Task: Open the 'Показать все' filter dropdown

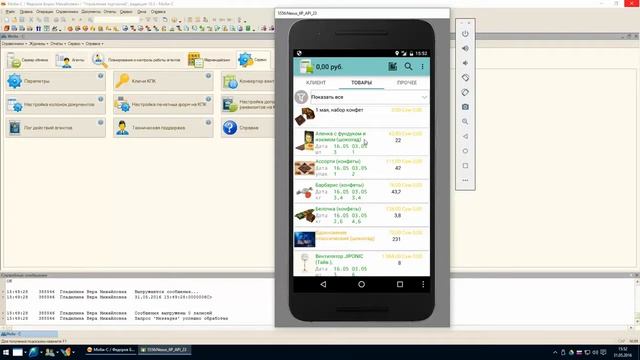Action: [x=369, y=97]
